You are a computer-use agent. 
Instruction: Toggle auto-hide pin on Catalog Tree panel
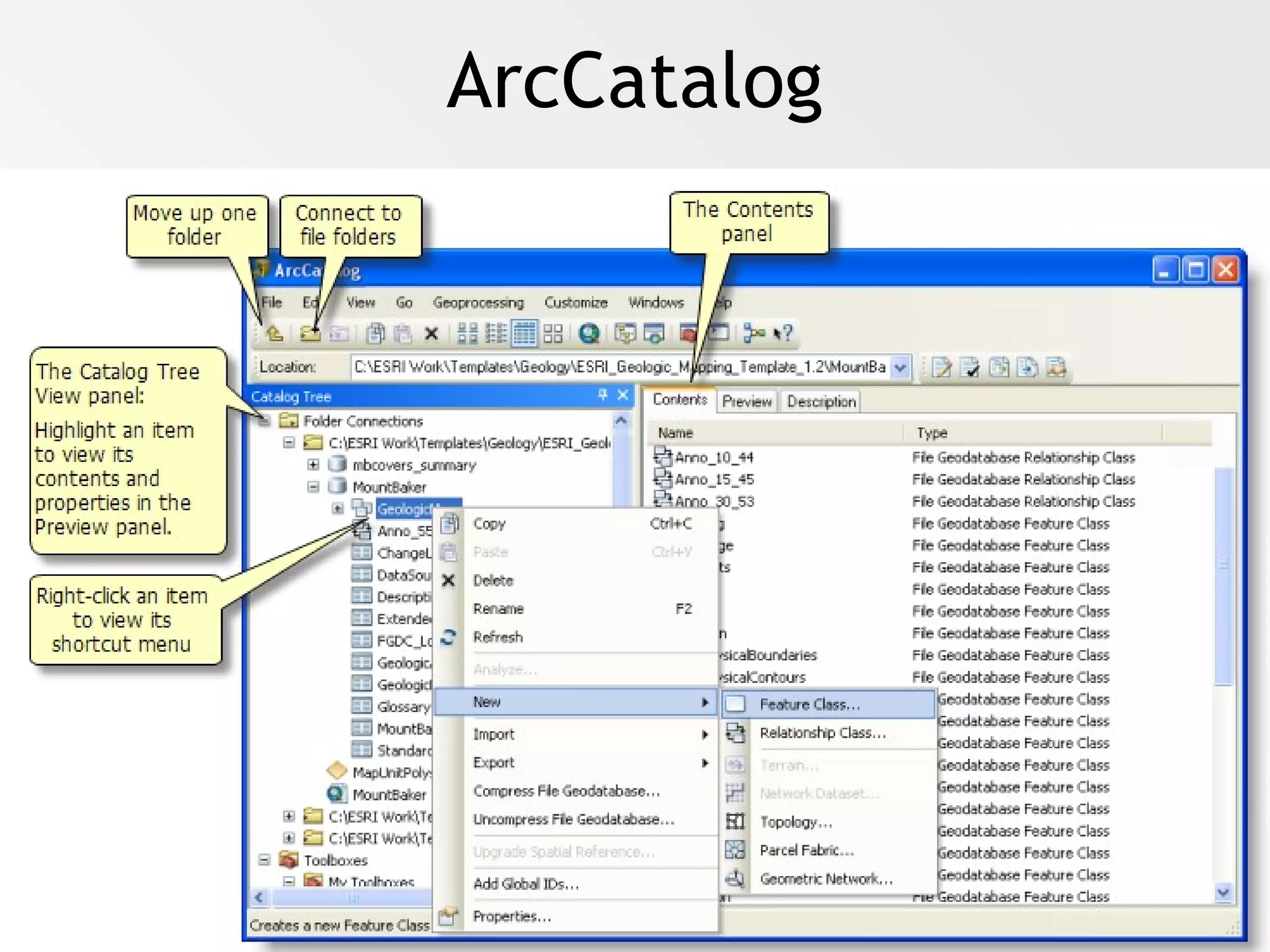[x=603, y=395]
